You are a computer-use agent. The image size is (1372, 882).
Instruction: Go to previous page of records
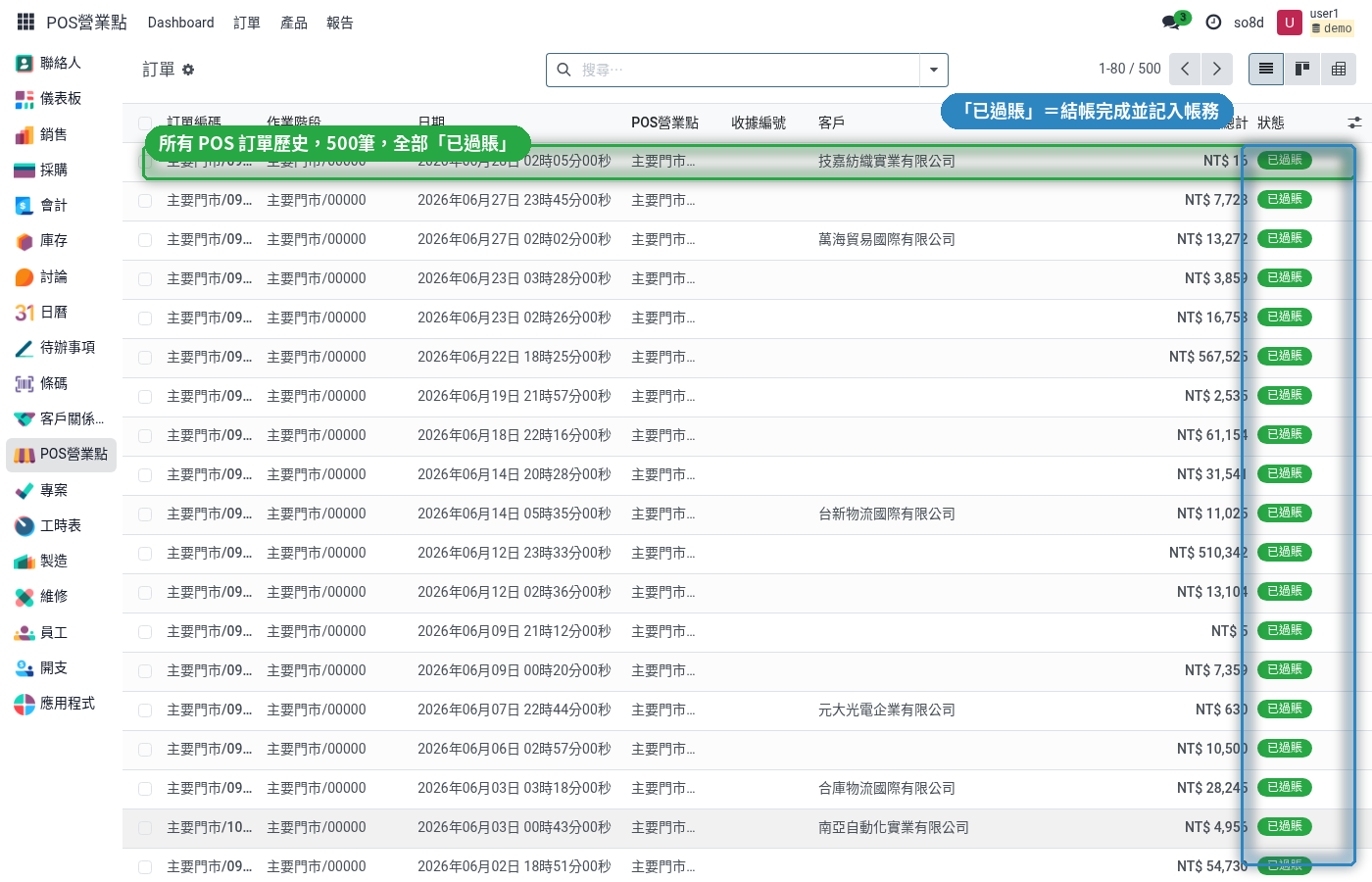pyautogui.click(x=1185, y=69)
